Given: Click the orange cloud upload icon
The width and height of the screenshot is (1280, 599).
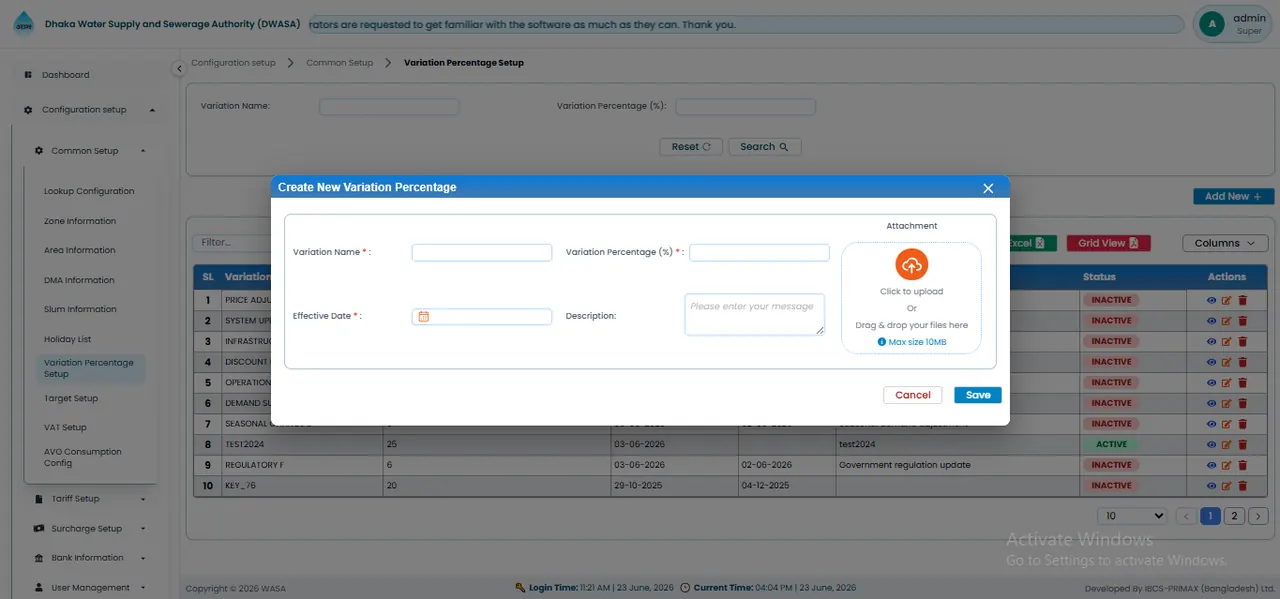Looking at the screenshot, I should [x=912, y=265].
